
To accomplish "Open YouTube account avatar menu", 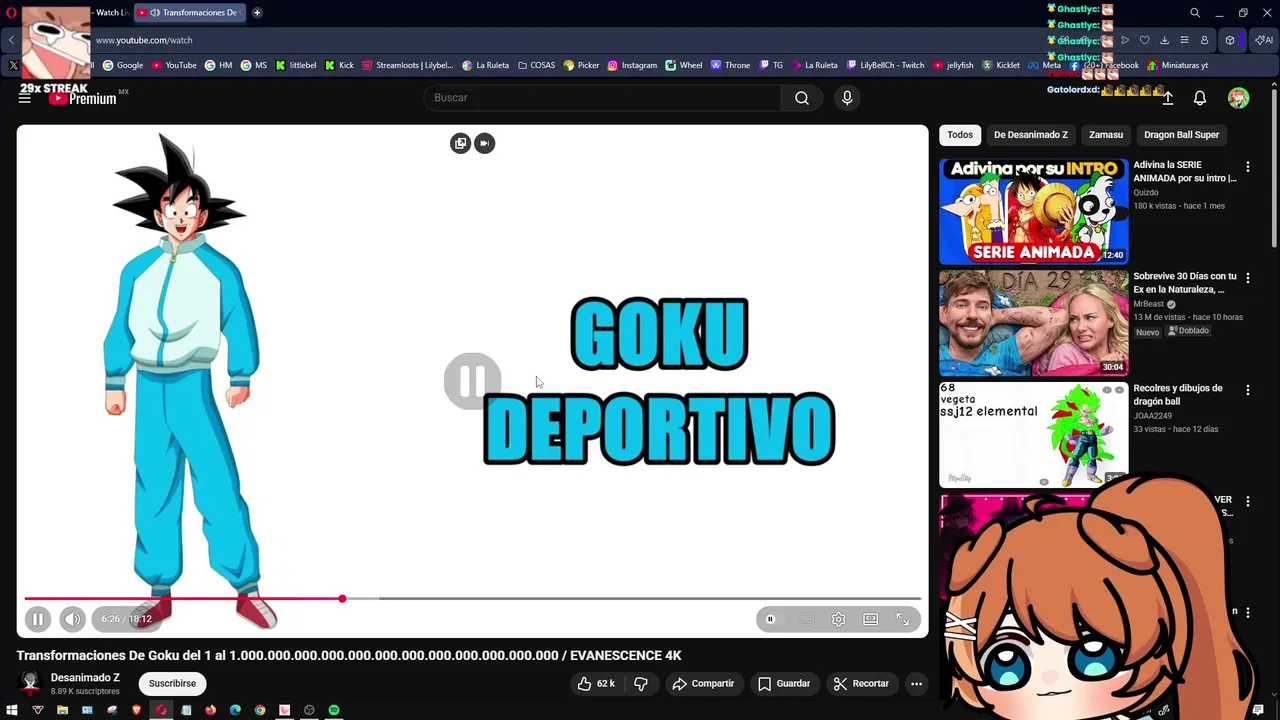I will click(1238, 98).
